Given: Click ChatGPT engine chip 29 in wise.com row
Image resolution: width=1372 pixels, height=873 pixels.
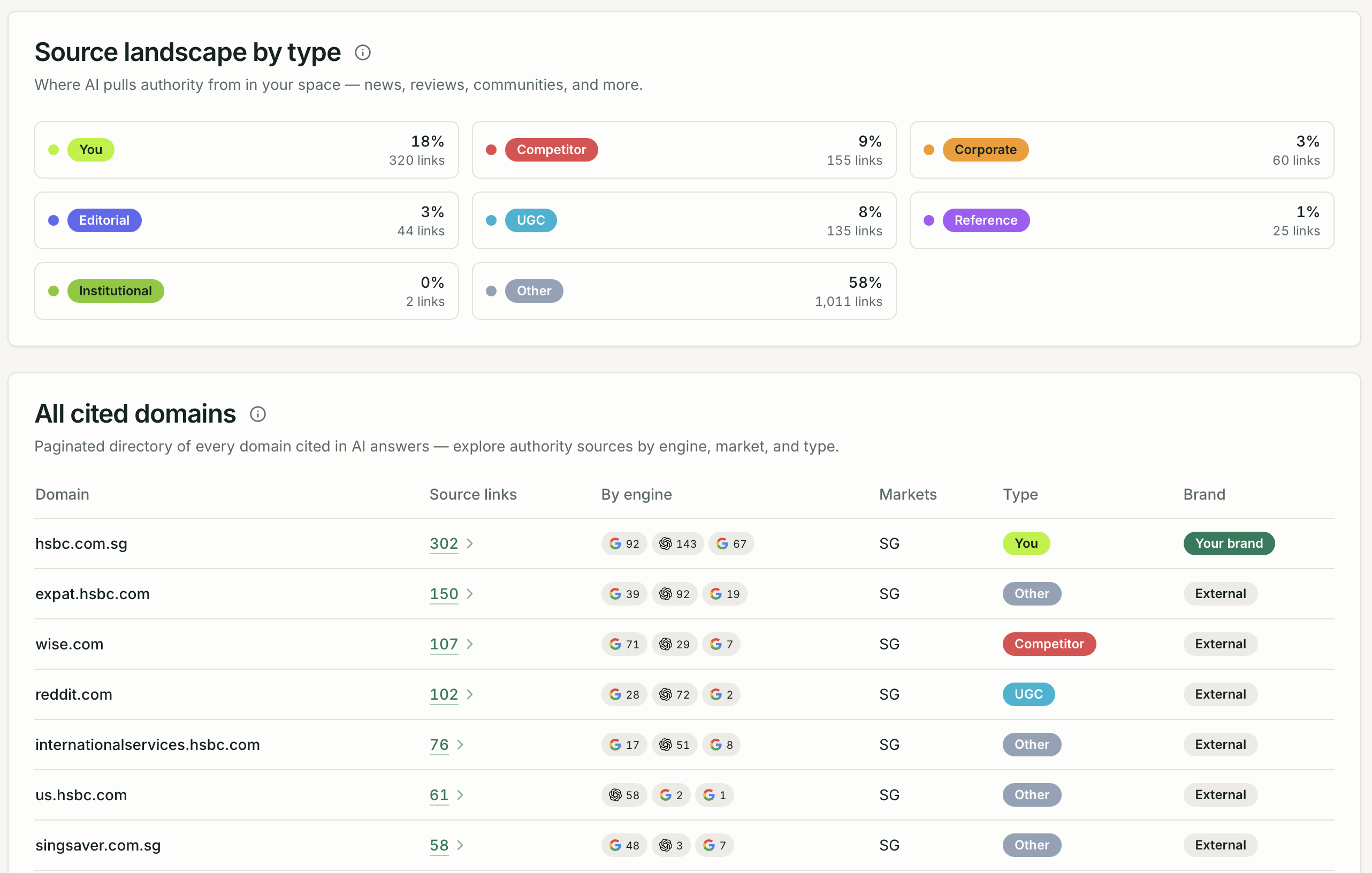Looking at the screenshot, I should [x=674, y=644].
